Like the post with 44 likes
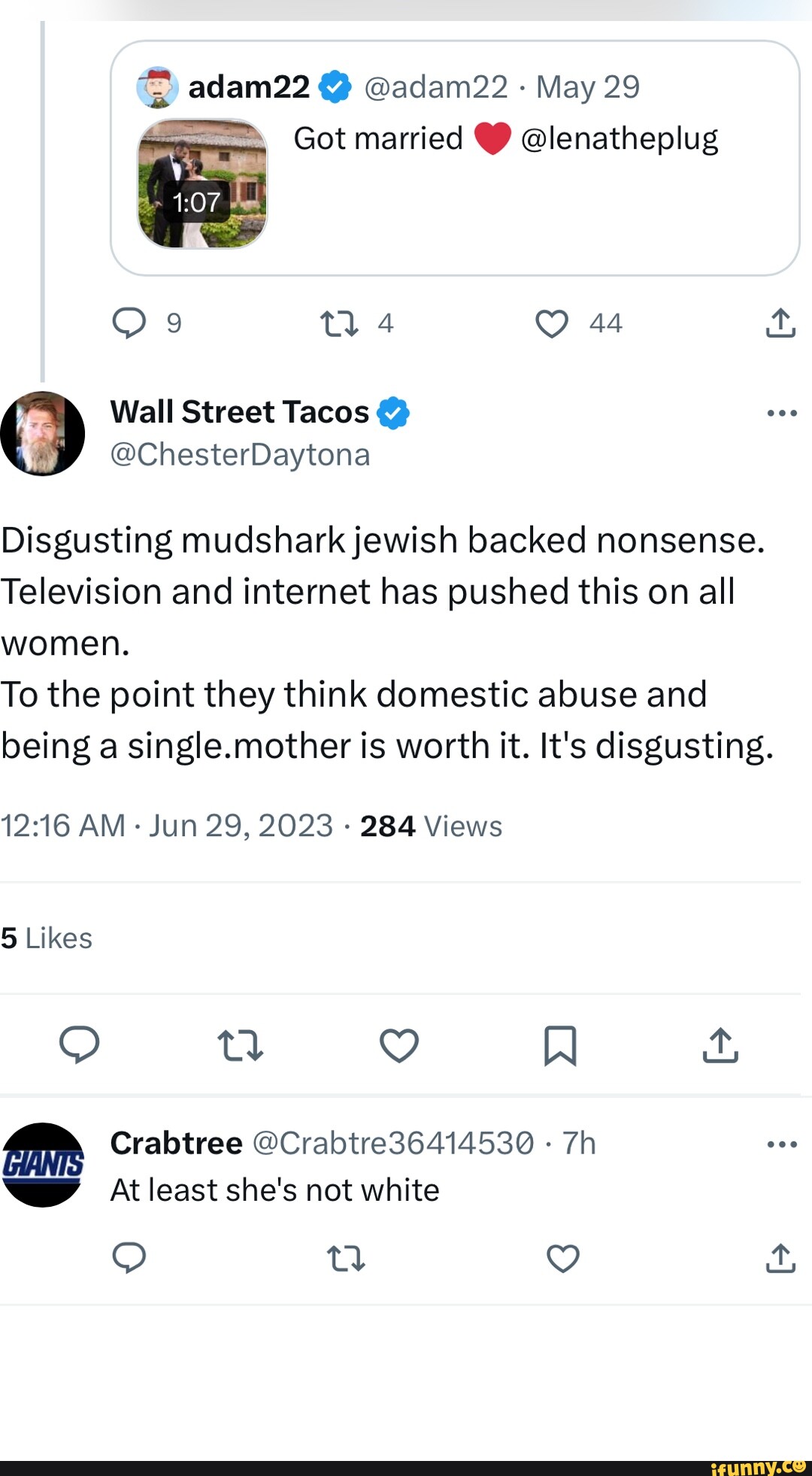This screenshot has width=812, height=1476. (552, 324)
